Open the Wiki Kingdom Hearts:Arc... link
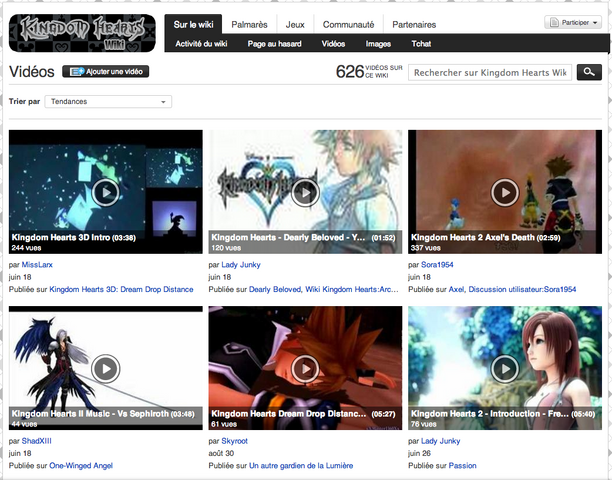This screenshot has width=612, height=480. point(352,289)
